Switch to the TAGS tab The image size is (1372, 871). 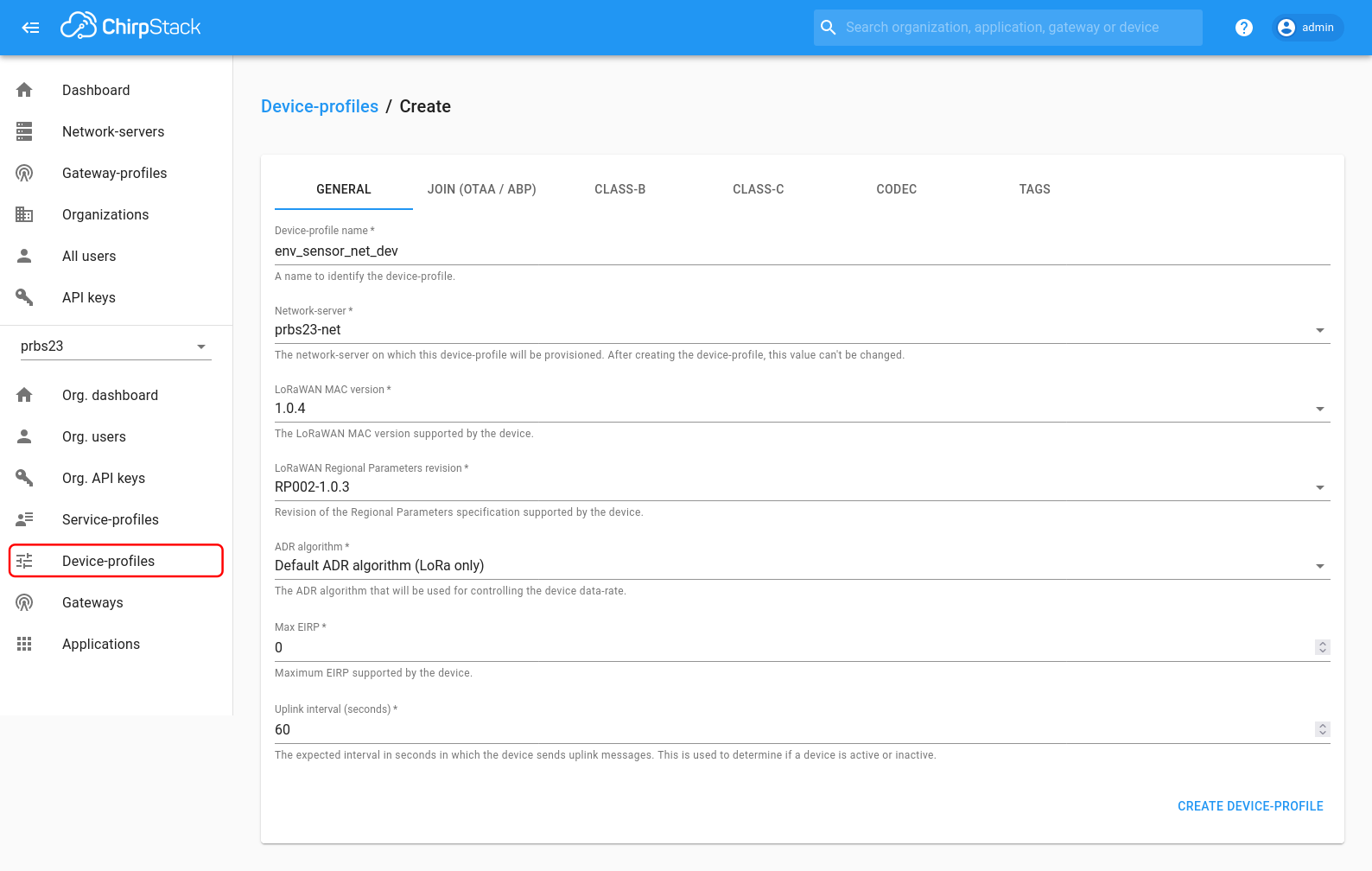click(1035, 189)
